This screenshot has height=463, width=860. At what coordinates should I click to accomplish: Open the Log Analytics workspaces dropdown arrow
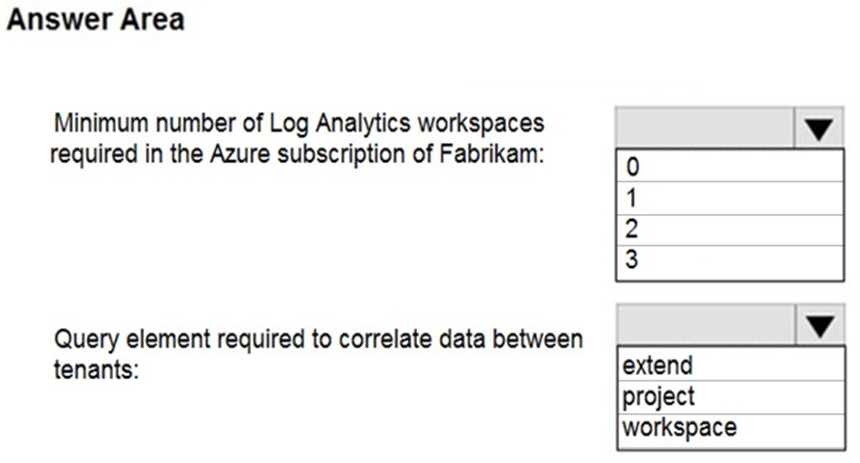818,128
